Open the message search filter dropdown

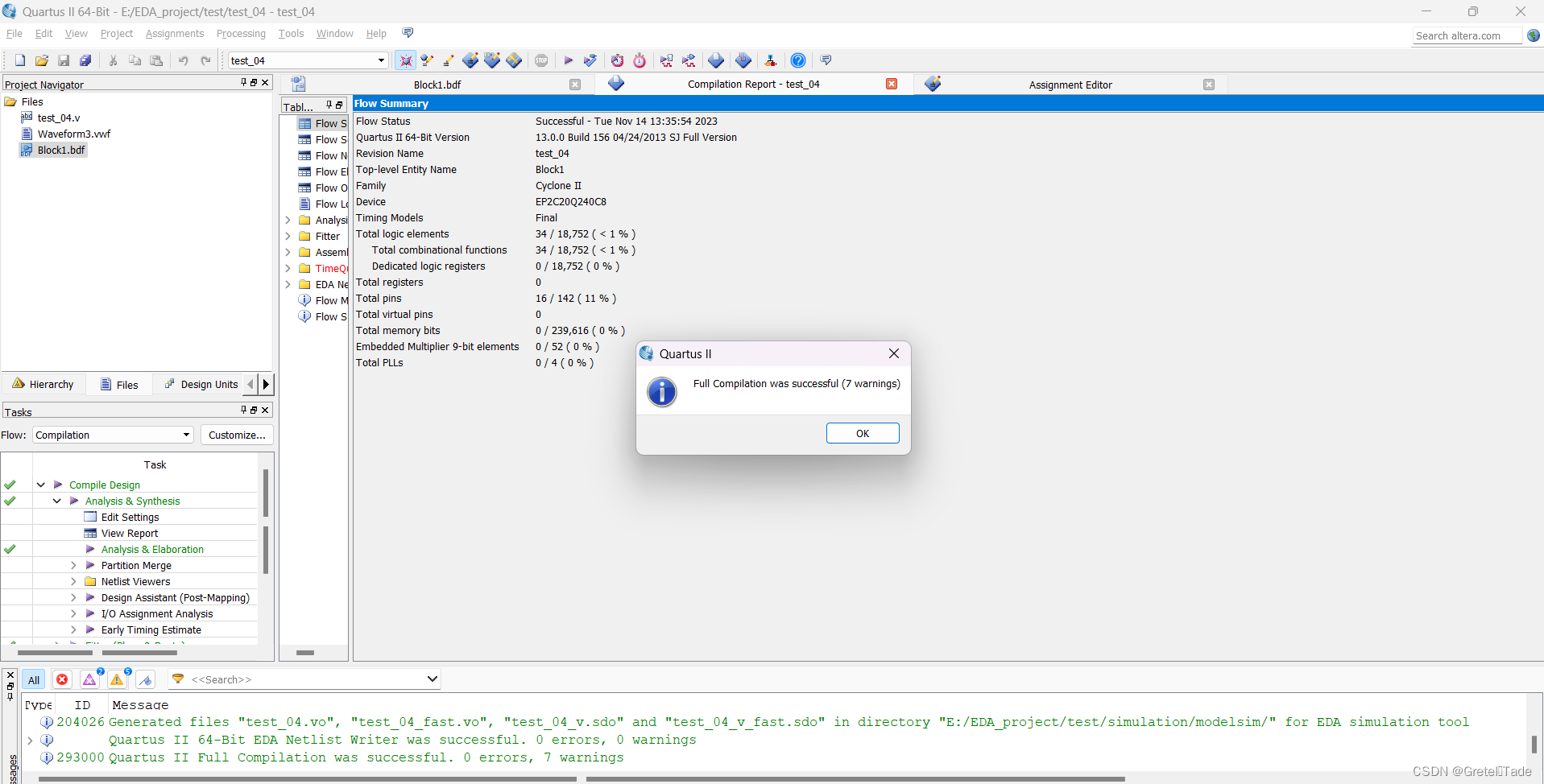click(x=432, y=679)
